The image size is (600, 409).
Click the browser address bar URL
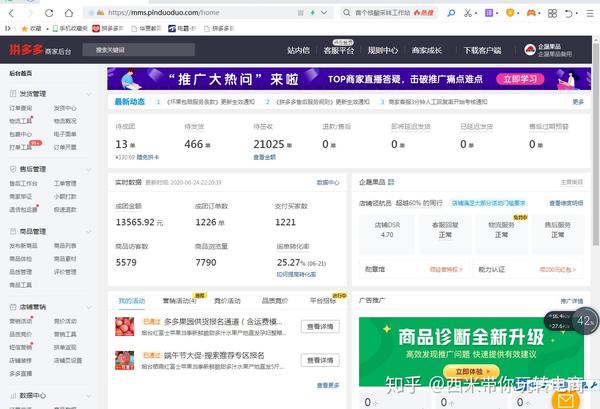pyautogui.click(x=164, y=13)
